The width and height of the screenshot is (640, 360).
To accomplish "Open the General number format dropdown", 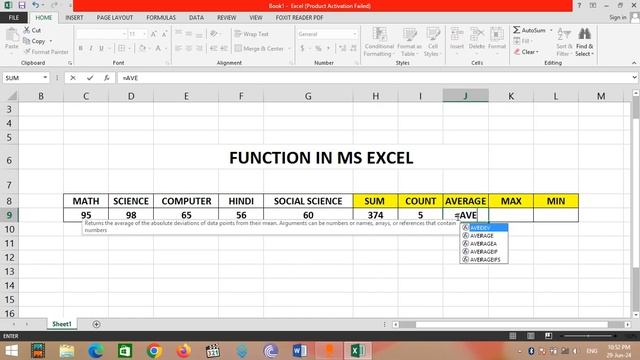I will [354, 34].
